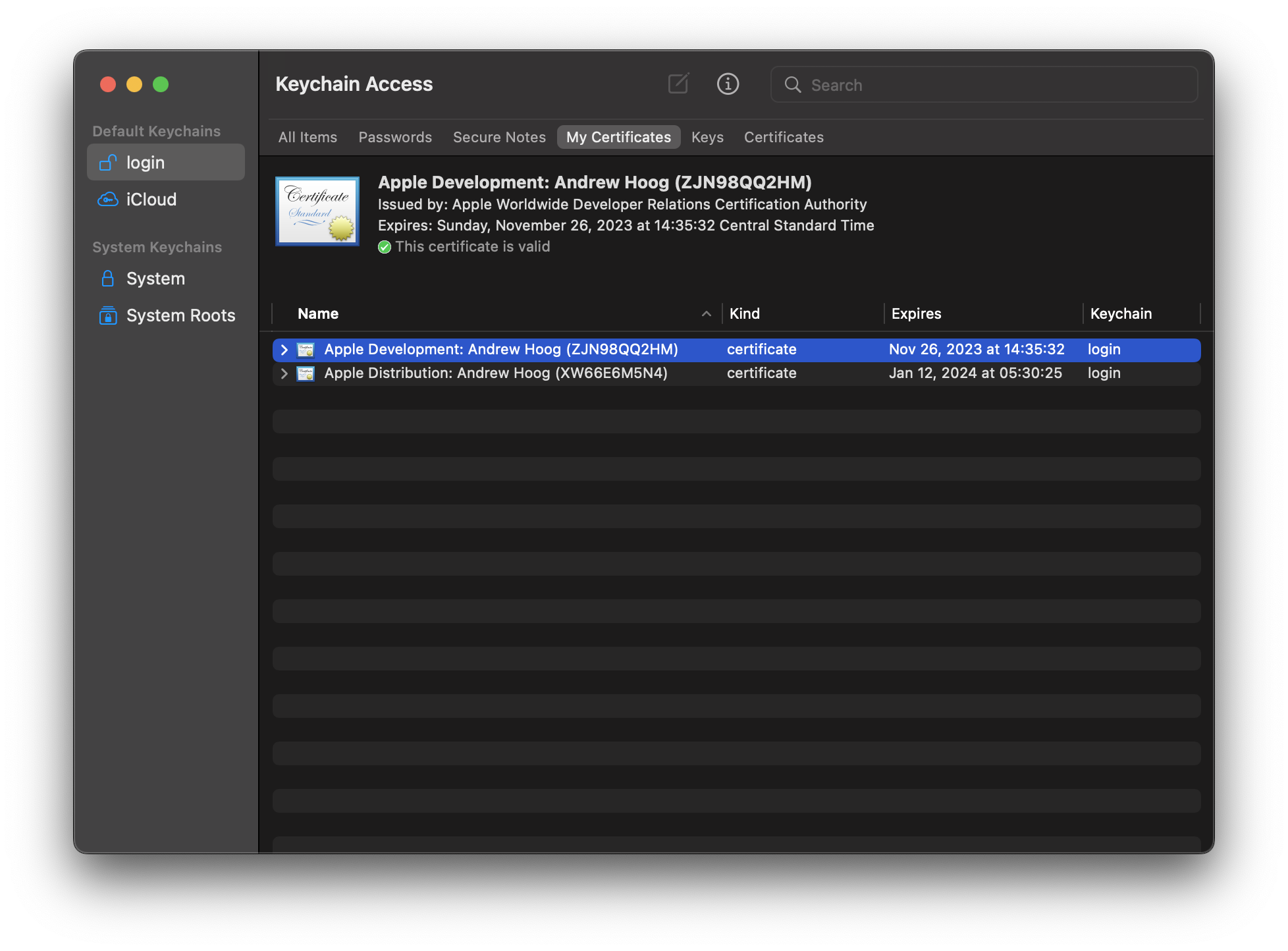The height and width of the screenshot is (951, 1288).
Task: Click the Expires line in detail header
Action: tap(626, 226)
